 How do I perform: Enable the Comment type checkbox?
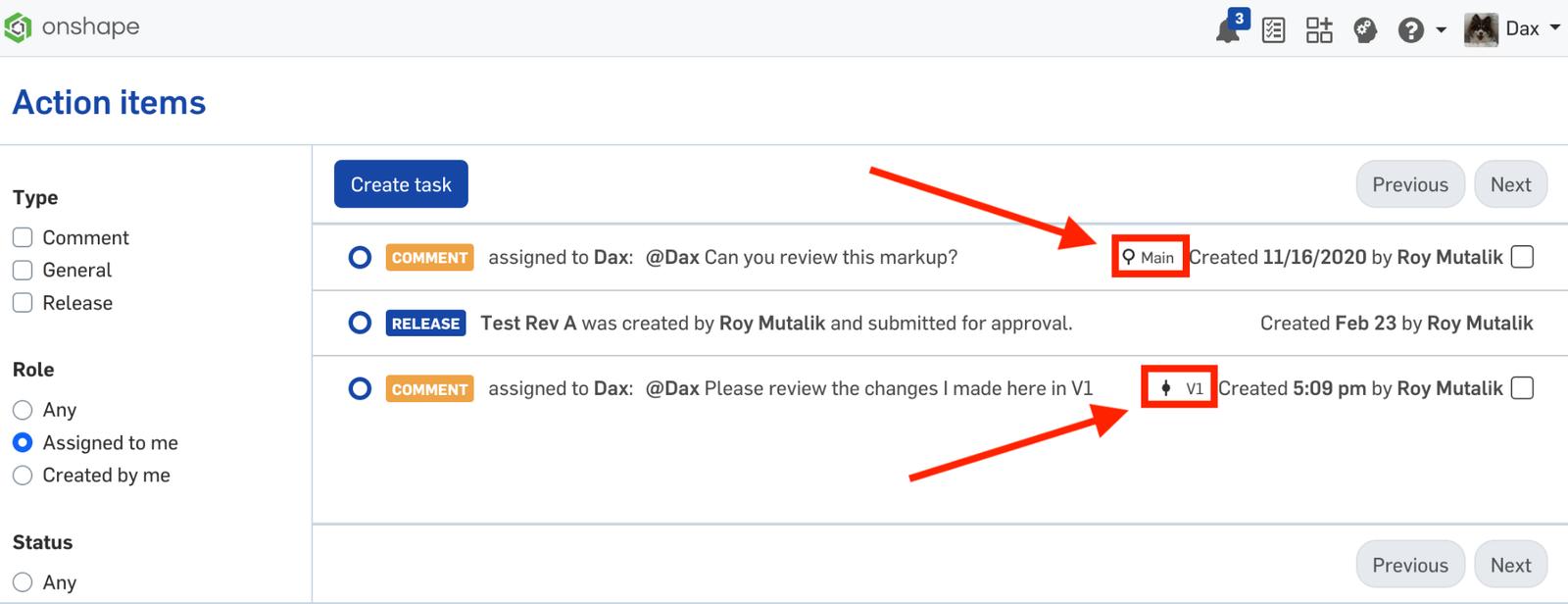pos(23,237)
